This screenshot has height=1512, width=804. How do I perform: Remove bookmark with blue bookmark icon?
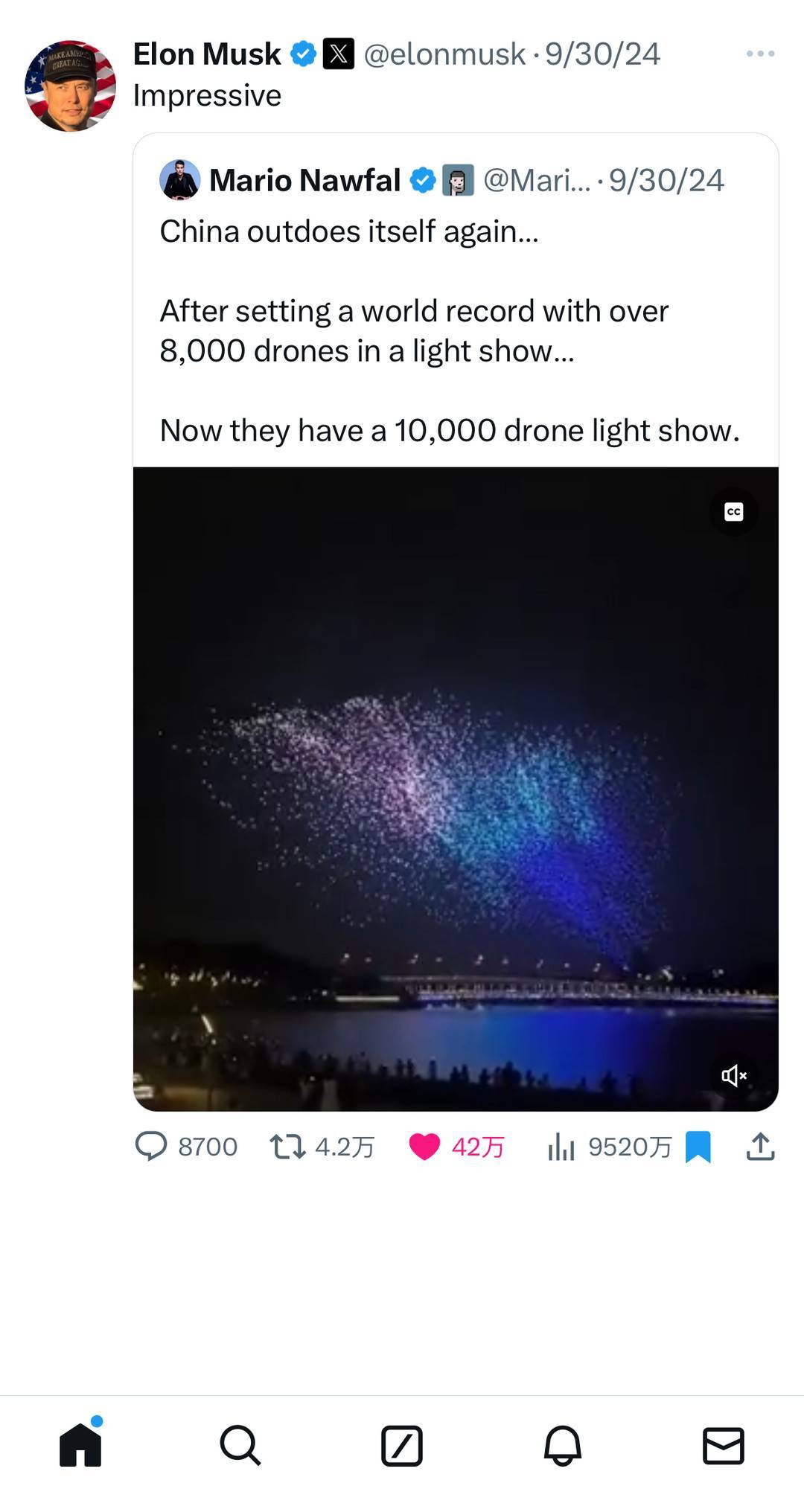(698, 1147)
